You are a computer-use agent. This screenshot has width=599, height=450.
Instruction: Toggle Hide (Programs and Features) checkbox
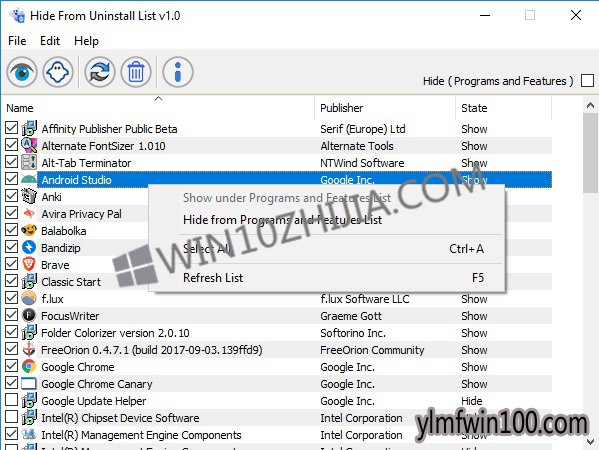click(587, 81)
